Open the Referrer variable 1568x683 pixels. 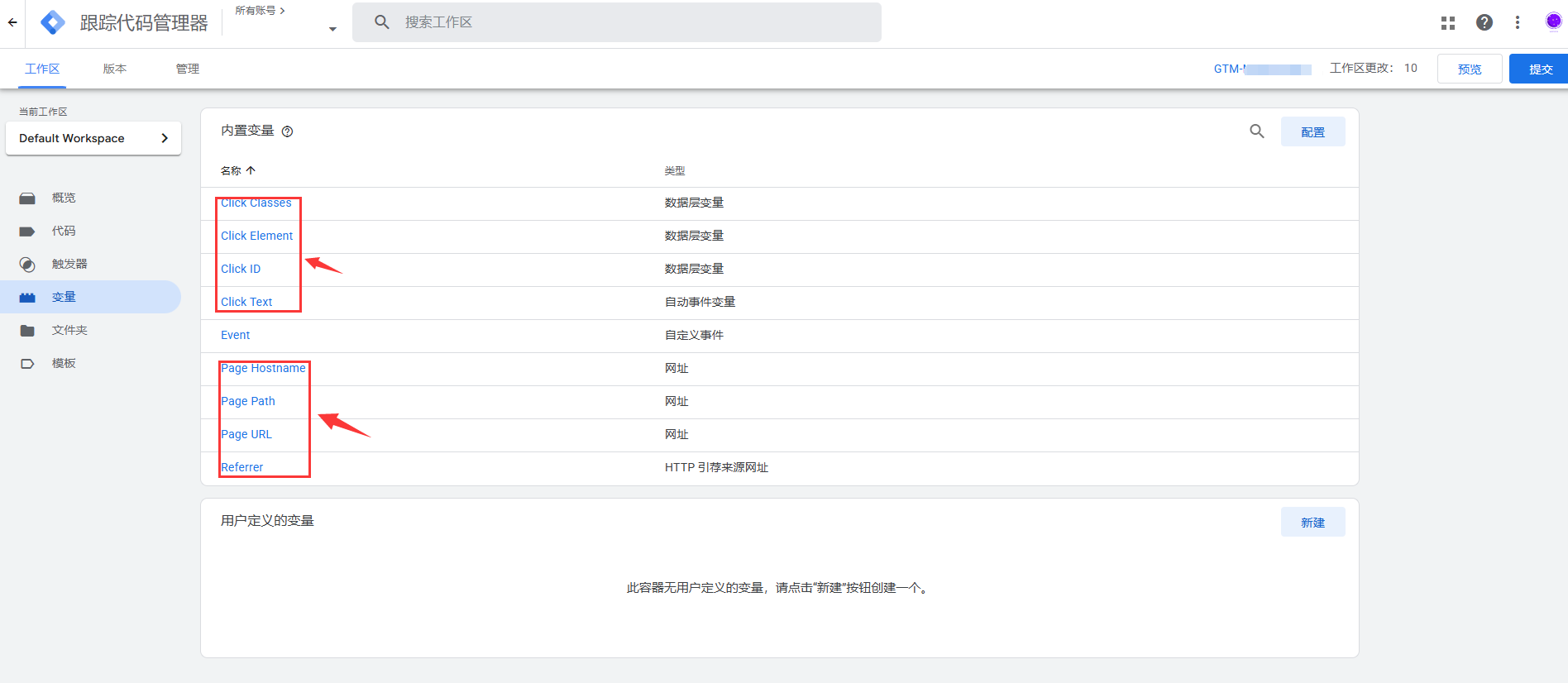click(242, 467)
